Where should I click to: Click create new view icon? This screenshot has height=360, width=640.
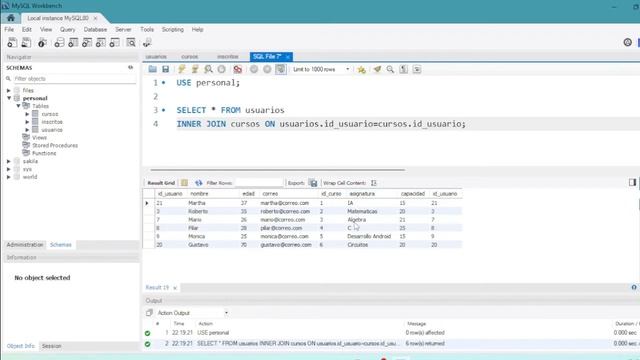click(x=87, y=42)
